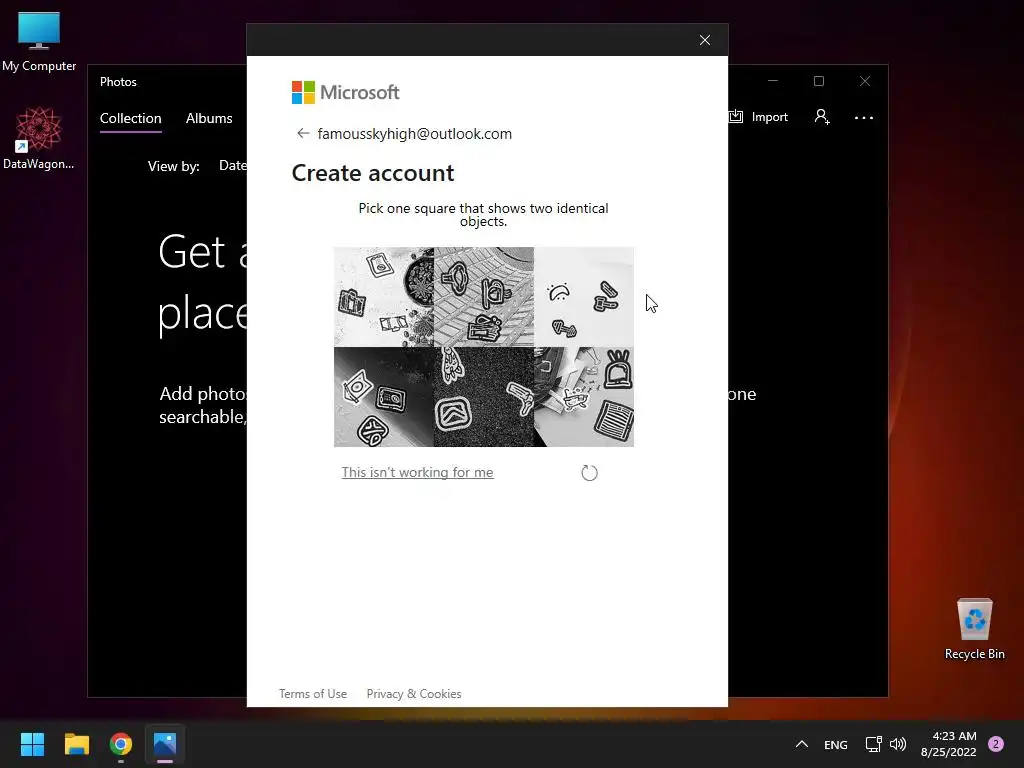Reload the captcha puzzle with the refresh icon
This screenshot has width=1024, height=768.
[589, 473]
